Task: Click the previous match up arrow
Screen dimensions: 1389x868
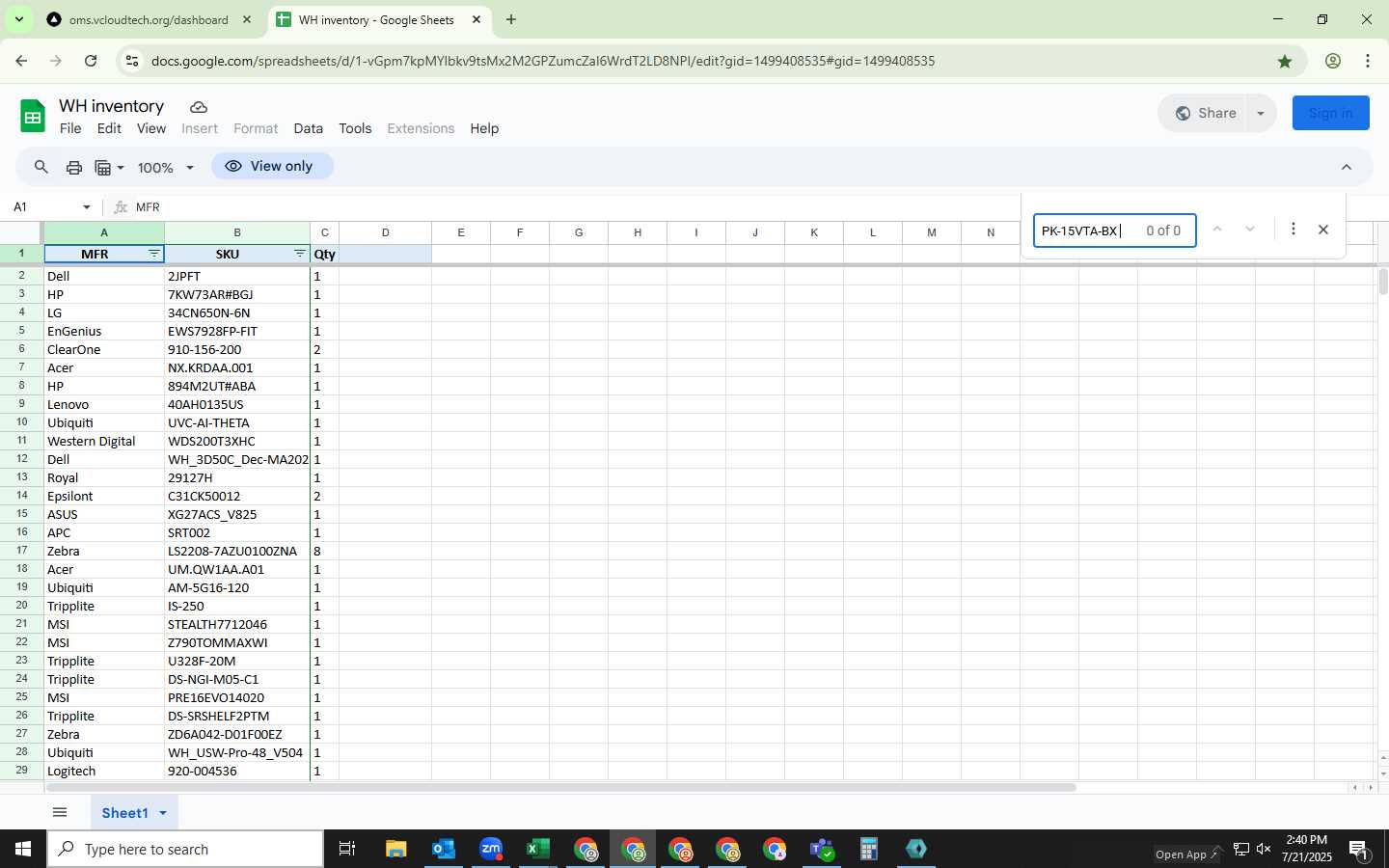Action: tap(1217, 230)
